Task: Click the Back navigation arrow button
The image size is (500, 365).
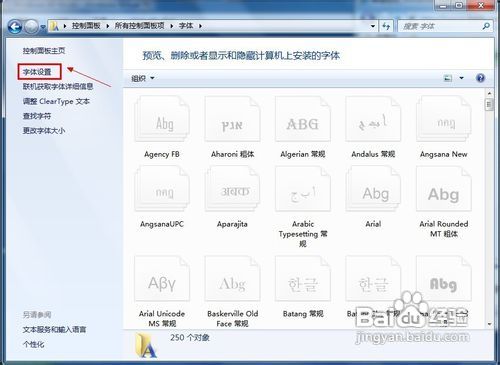Action: pyautogui.click(x=15, y=26)
